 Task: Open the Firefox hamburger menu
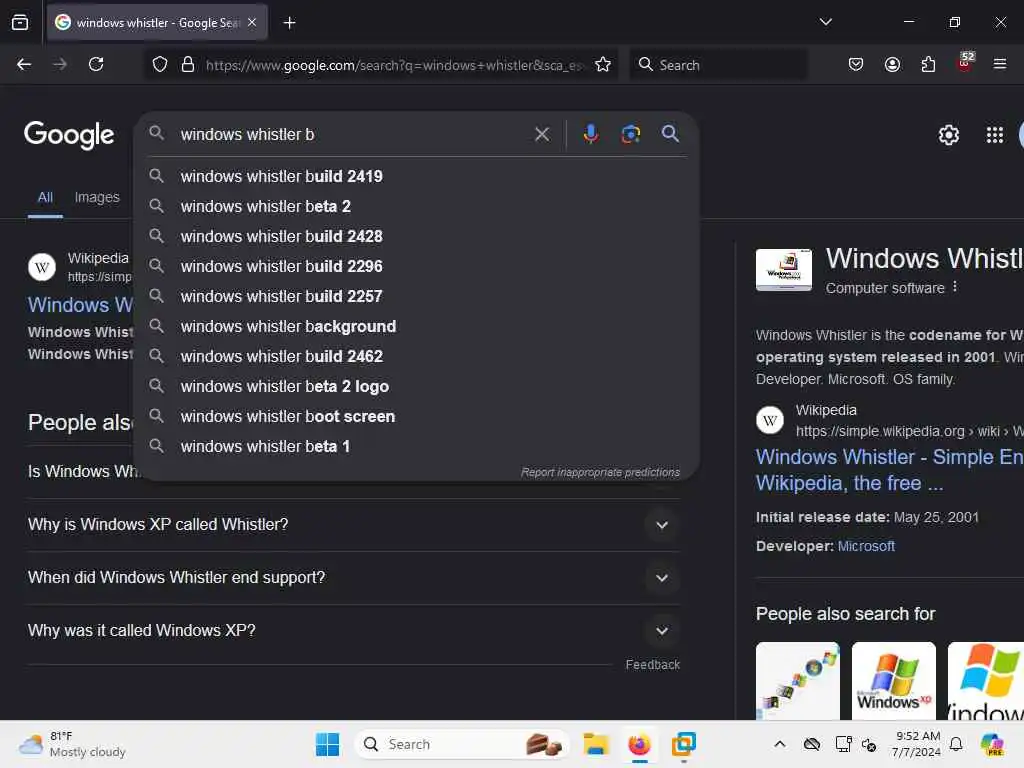(999, 64)
